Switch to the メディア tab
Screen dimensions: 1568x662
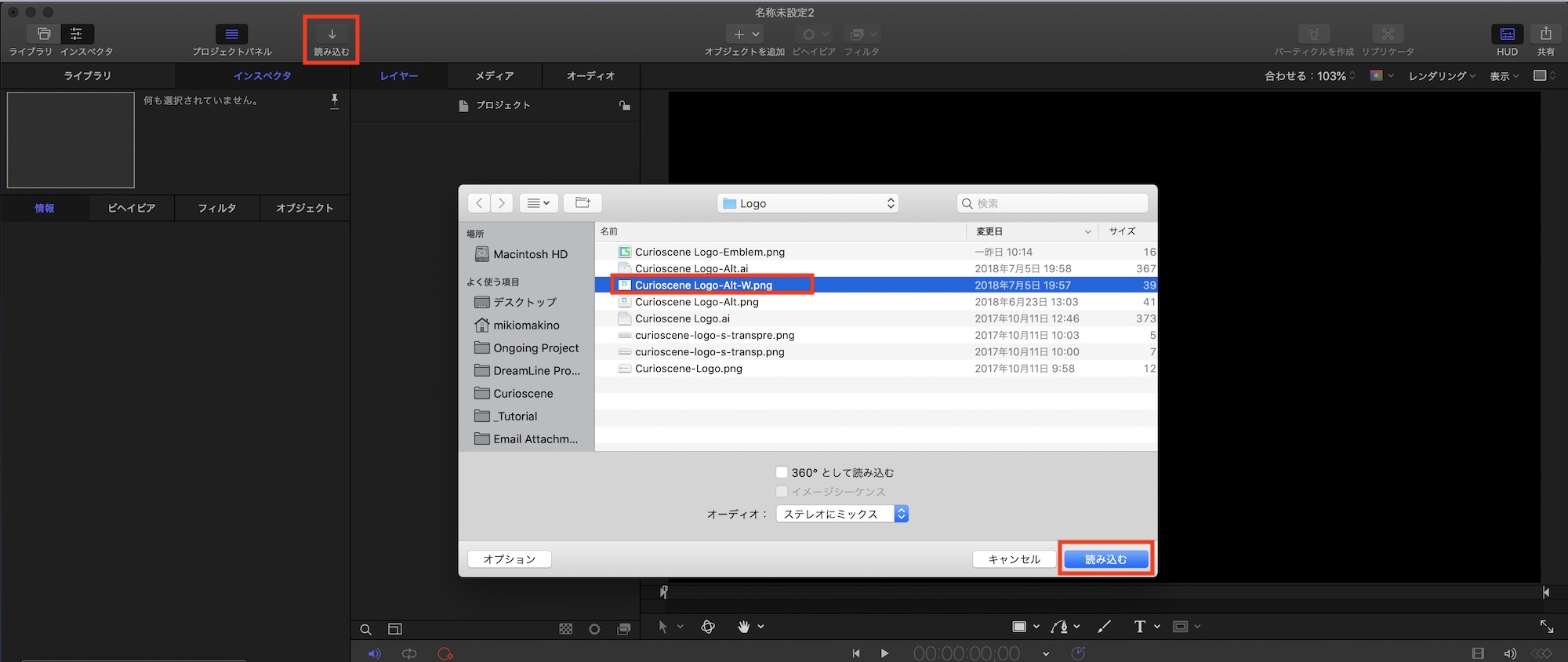point(494,76)
